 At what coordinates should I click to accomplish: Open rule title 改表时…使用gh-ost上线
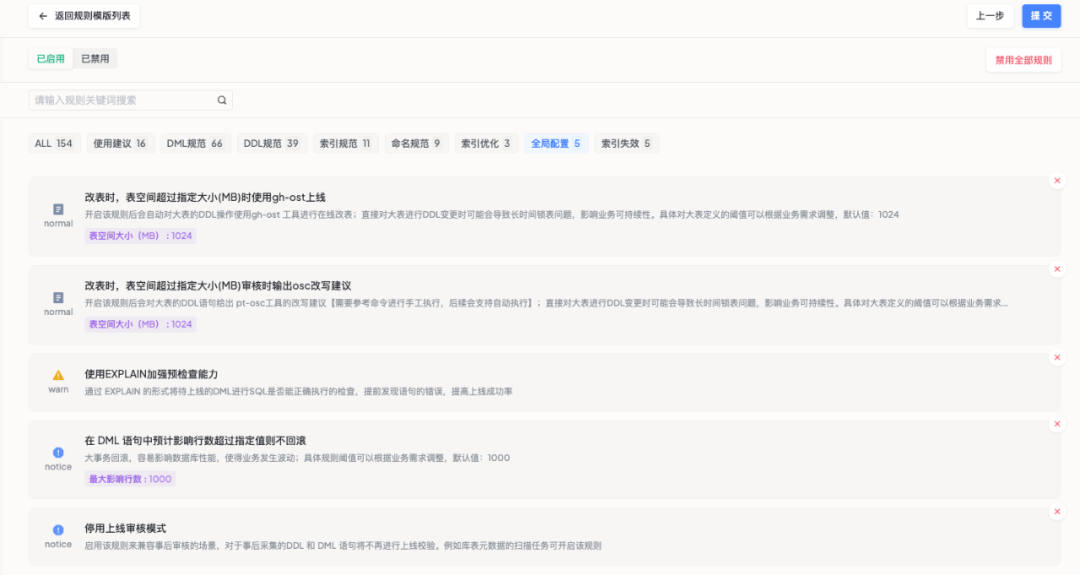pos(205,198)
